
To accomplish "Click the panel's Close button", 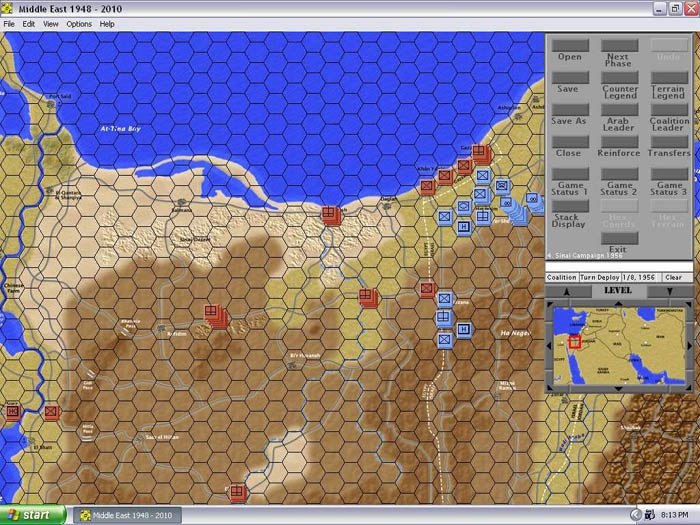I will [570, 142].
